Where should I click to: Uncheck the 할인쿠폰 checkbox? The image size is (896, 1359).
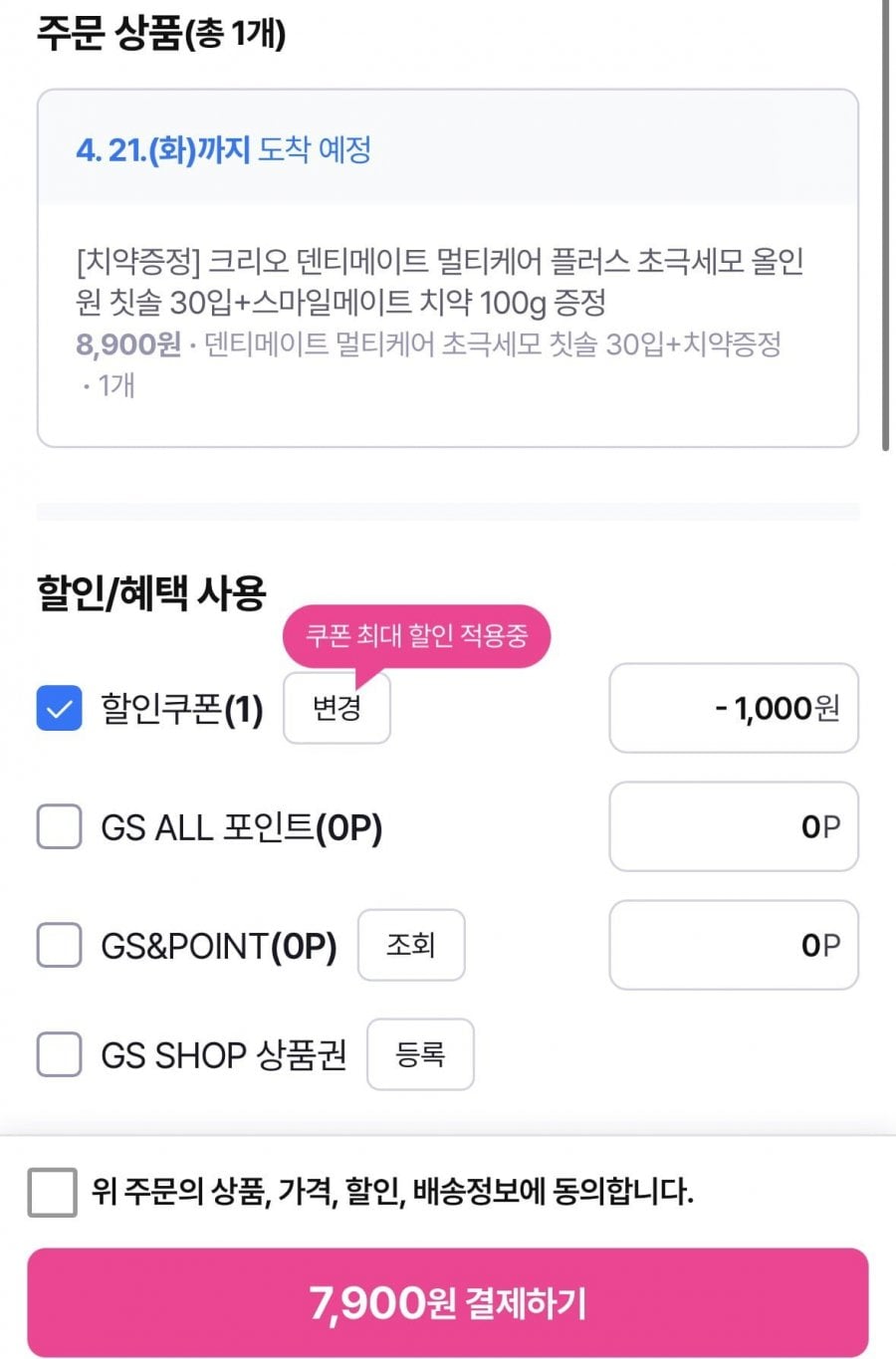tap(59, 709)
